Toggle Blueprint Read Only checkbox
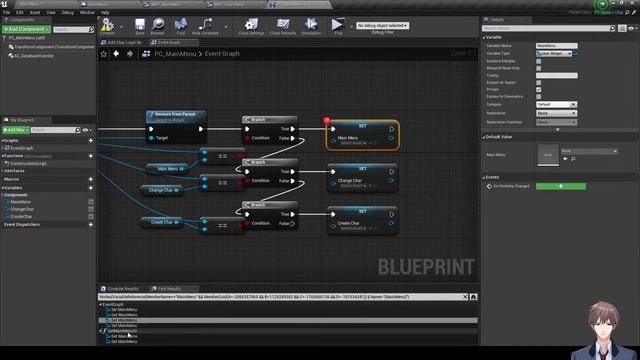 [x=538, y=68]
